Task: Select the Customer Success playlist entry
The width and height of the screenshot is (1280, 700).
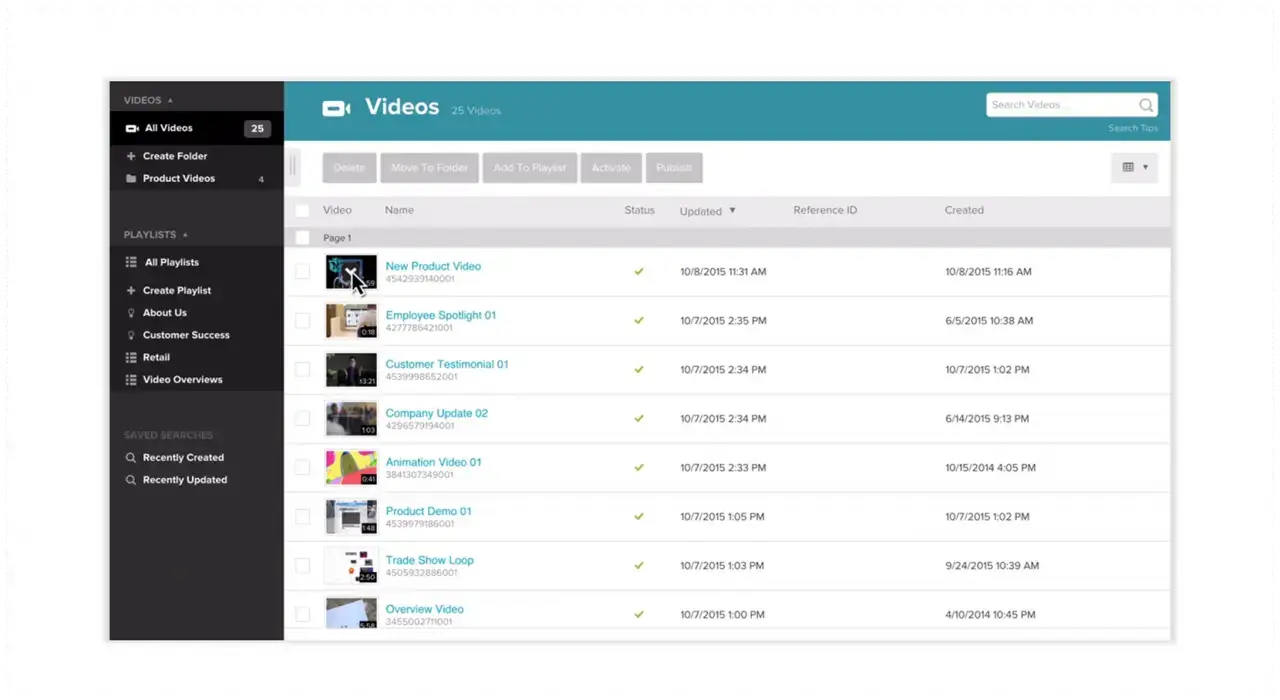Action: (187, 334)
